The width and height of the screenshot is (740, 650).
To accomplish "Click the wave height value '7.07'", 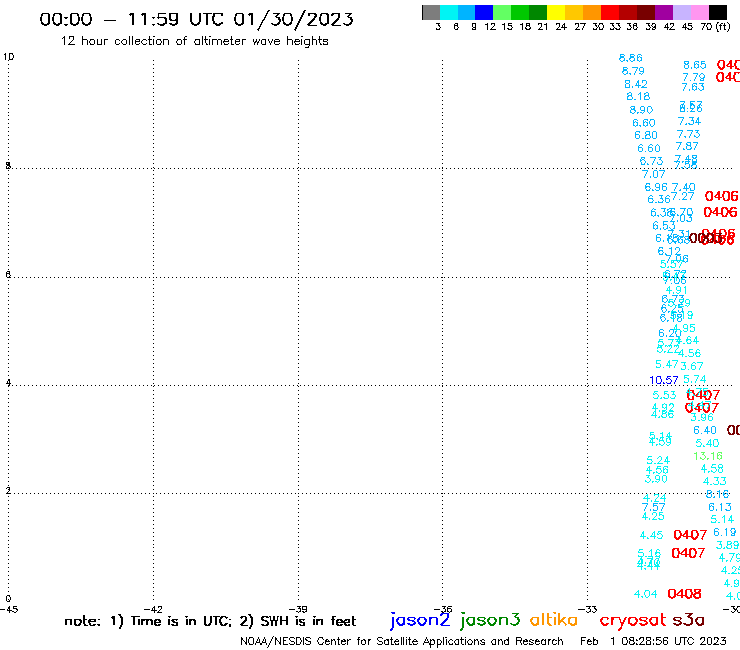I will (653, 175).
